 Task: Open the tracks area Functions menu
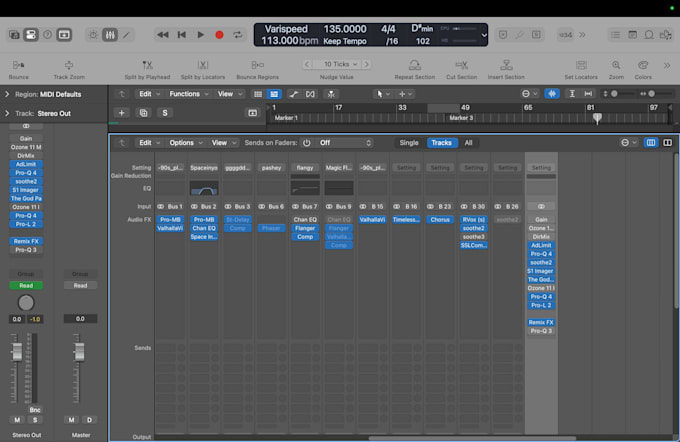coord(189,94)
